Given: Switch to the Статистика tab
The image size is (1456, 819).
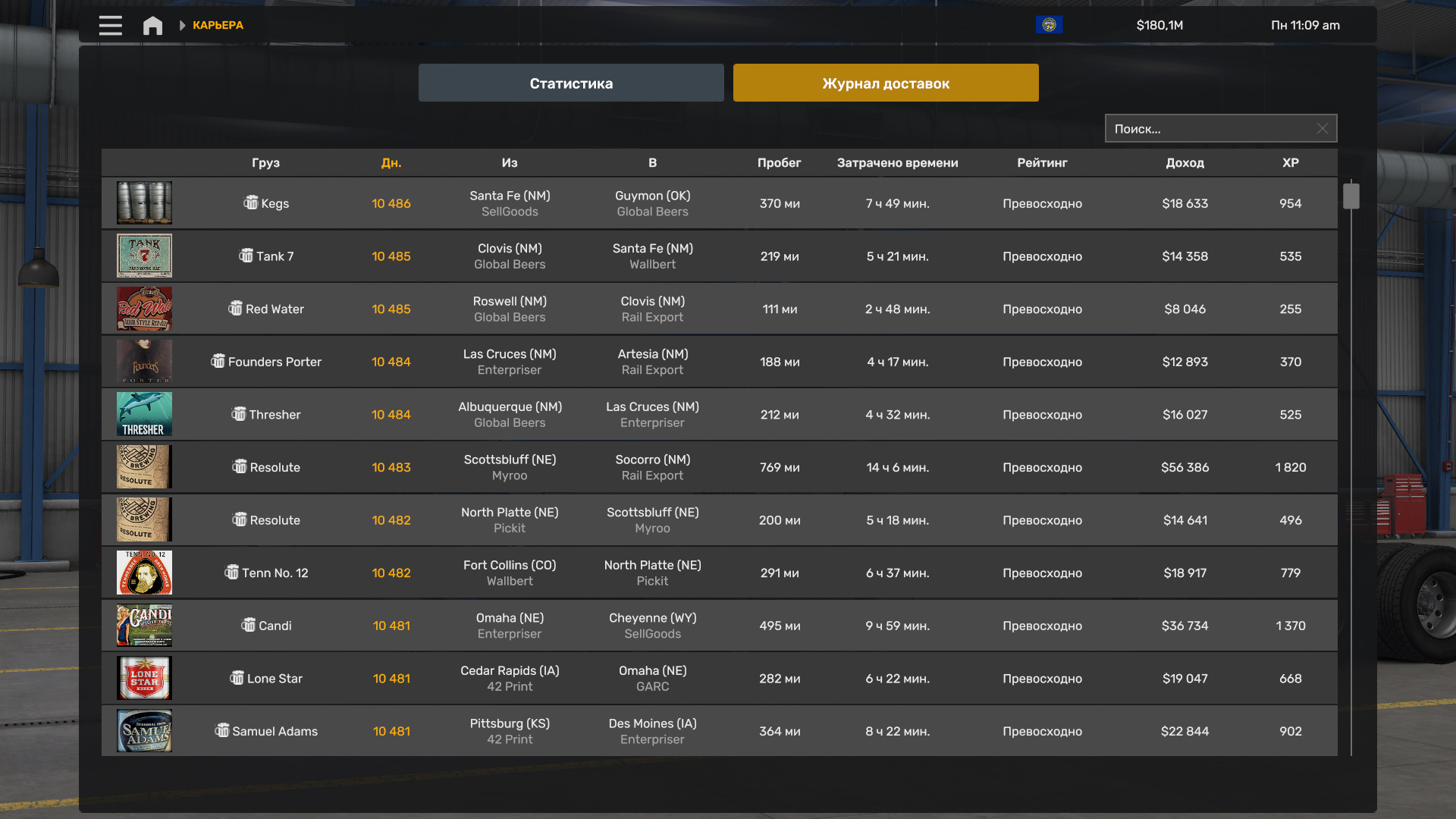Looking at the screenshot, I should click(x=571, y=83).
